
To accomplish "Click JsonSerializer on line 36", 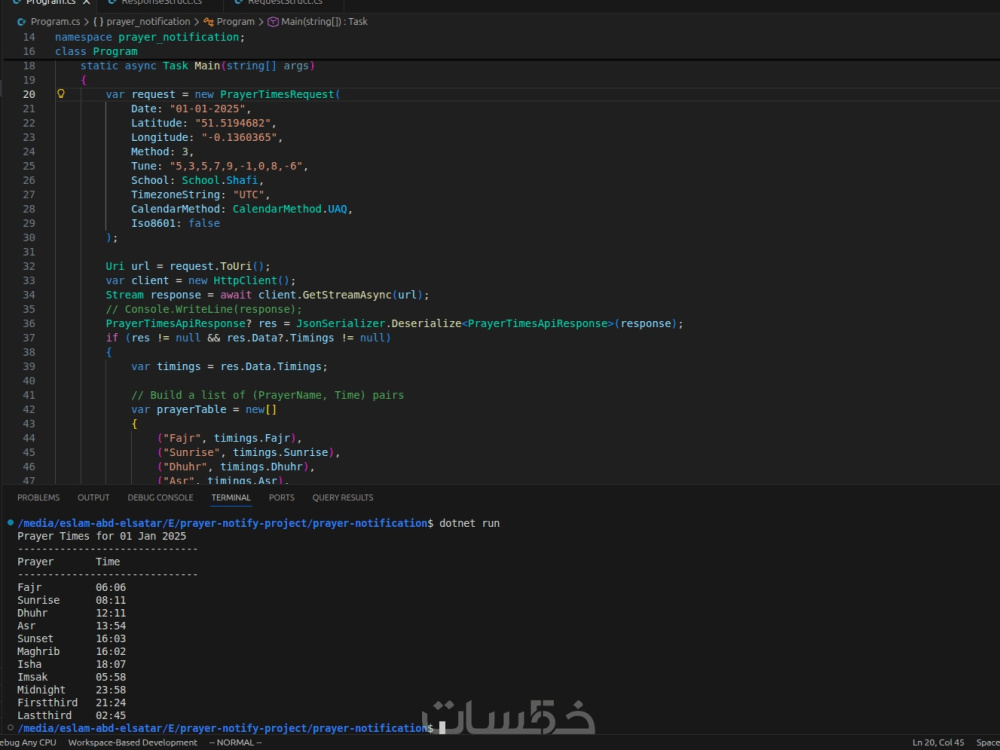I will [x=341, y=323].
